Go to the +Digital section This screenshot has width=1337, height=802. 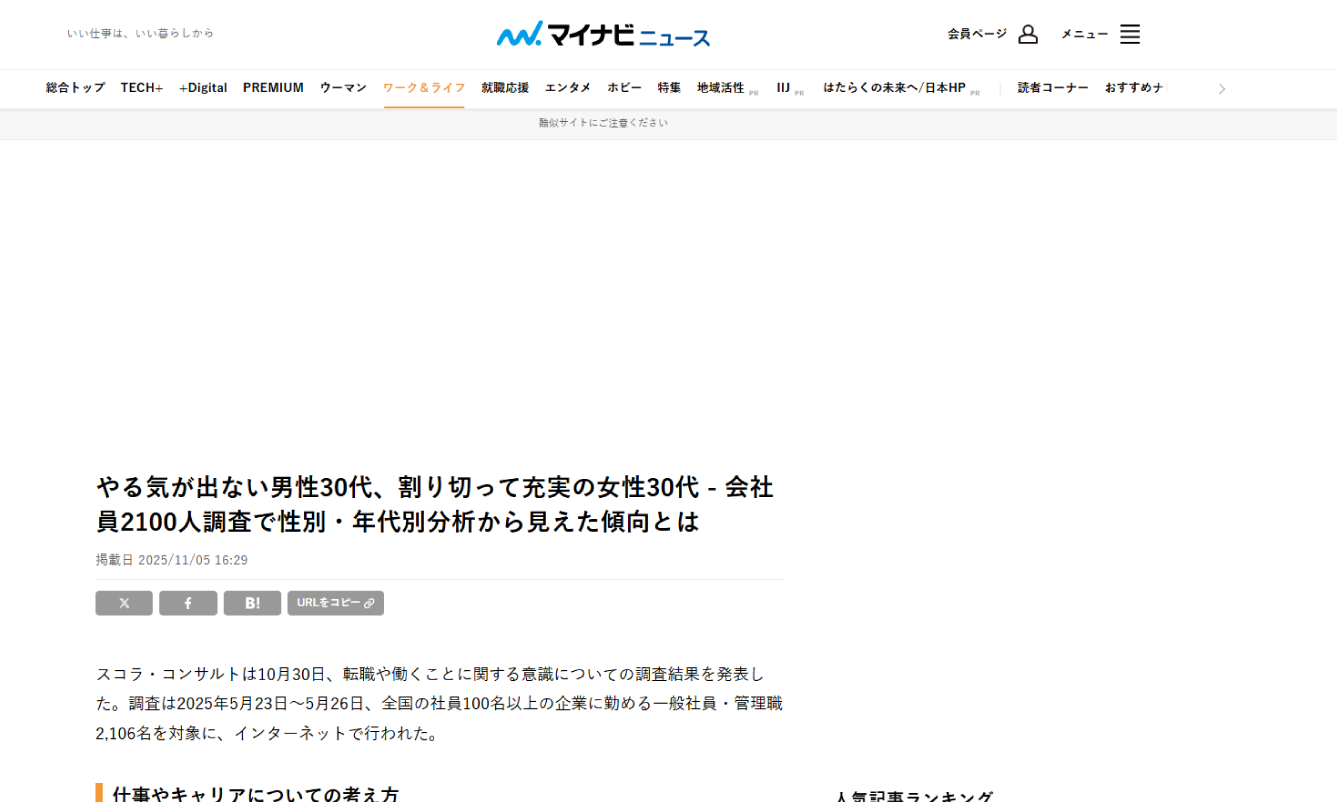(x=203, y=88)
